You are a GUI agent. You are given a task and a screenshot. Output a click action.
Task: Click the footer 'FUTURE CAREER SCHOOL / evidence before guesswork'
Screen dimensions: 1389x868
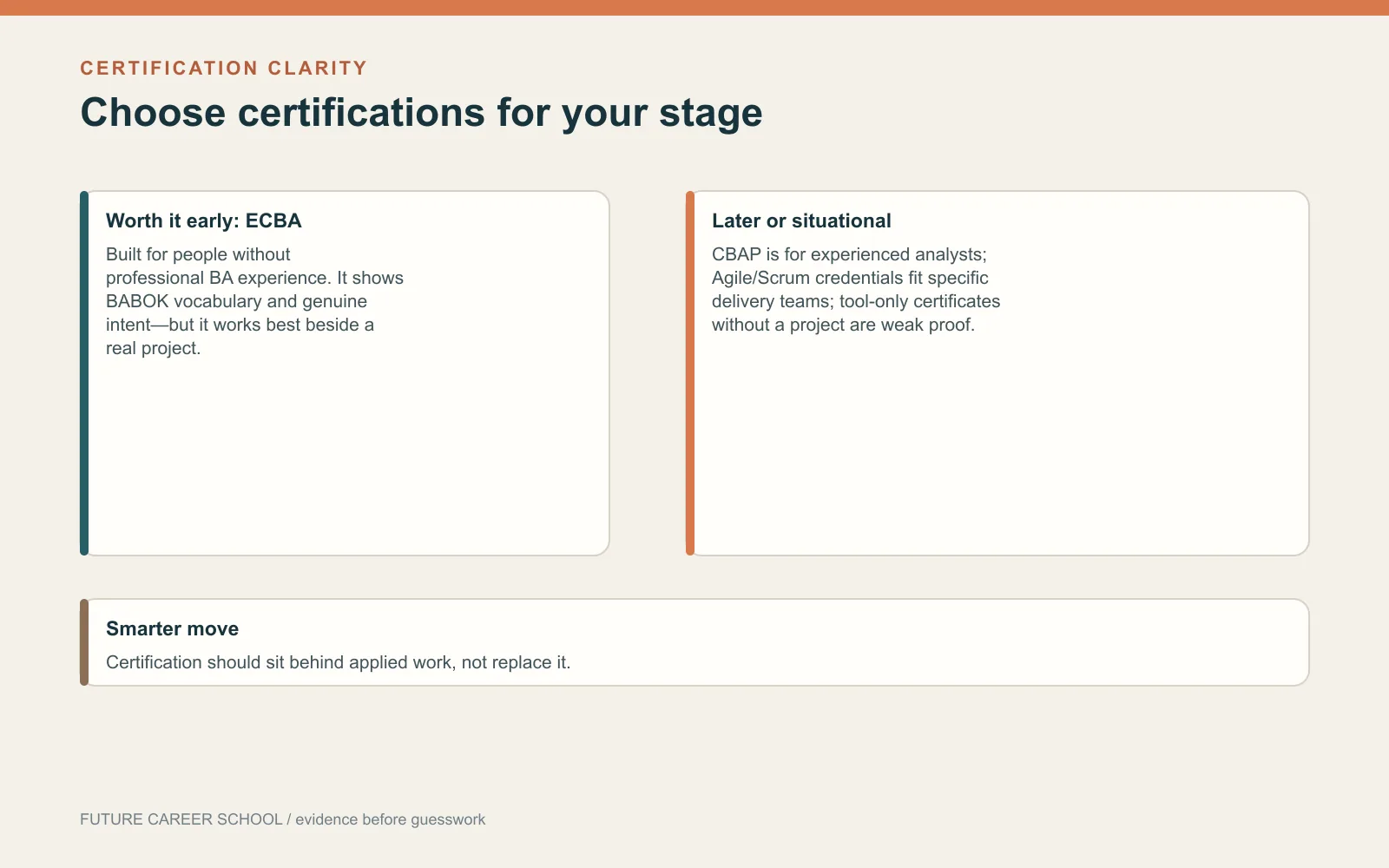pos(282,819)
